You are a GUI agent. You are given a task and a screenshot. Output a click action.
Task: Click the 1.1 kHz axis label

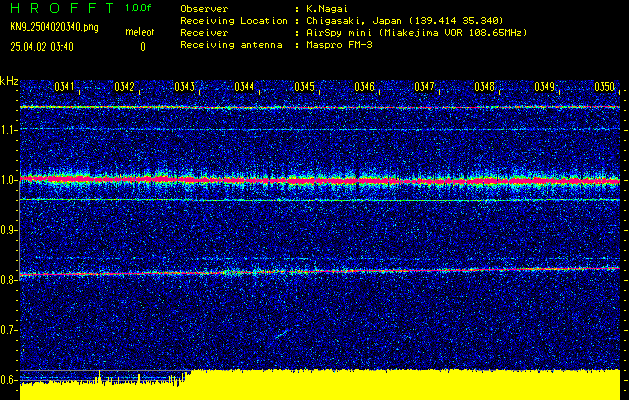pos(9,130)
